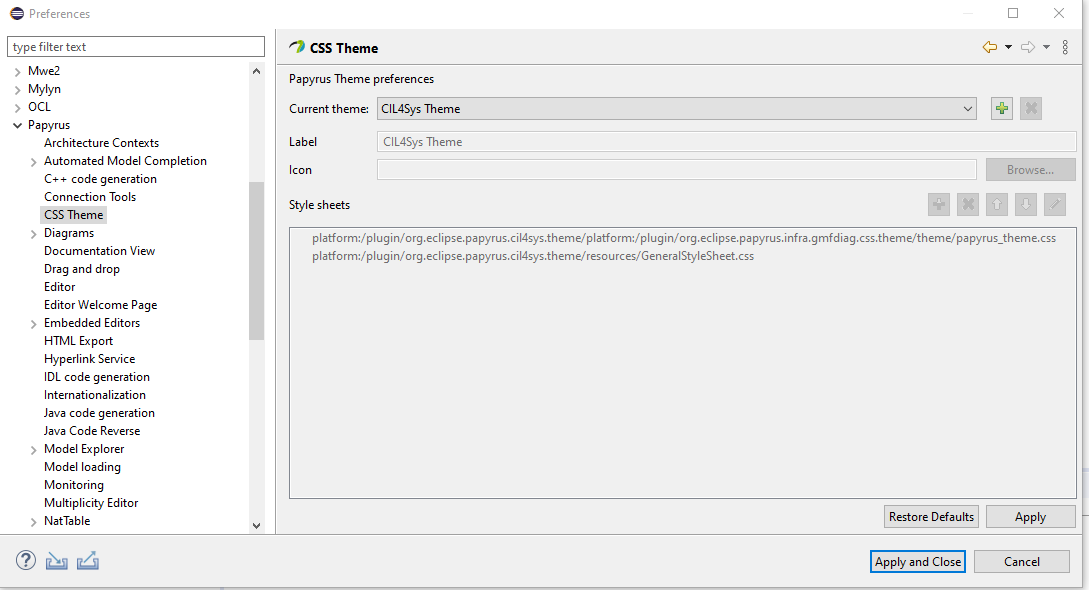Expand the OCL tree node
Screen dimensions: 1089x590
click(17, 108)
